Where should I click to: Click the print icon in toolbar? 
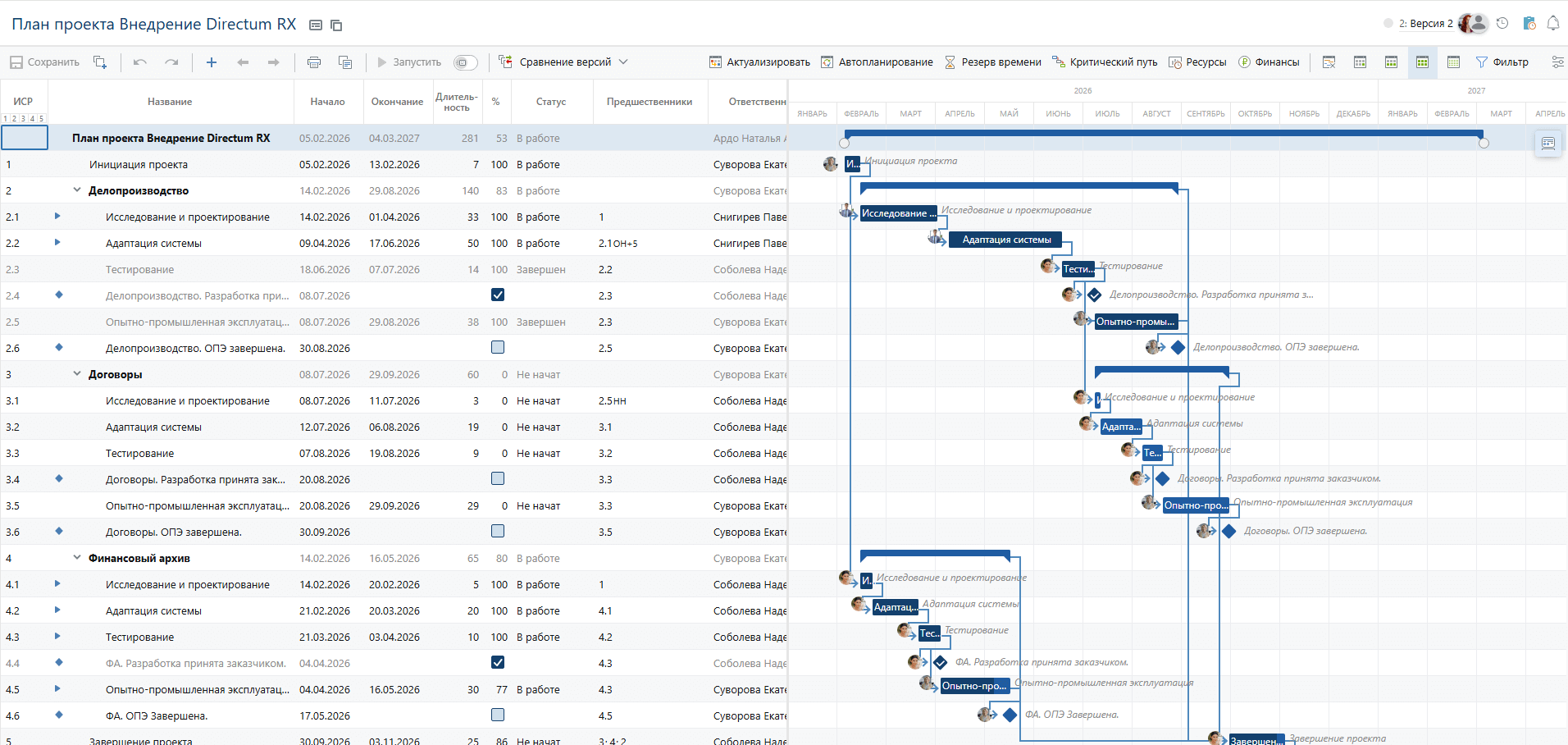[313, 62]
